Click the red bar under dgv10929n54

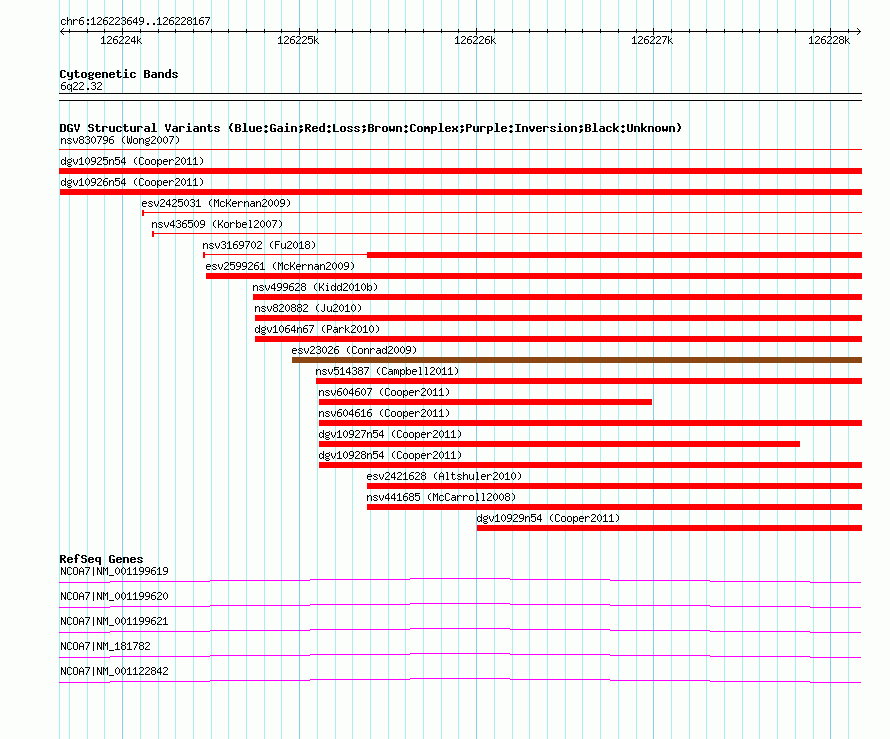pyautogui.click(x=669, y=528)
